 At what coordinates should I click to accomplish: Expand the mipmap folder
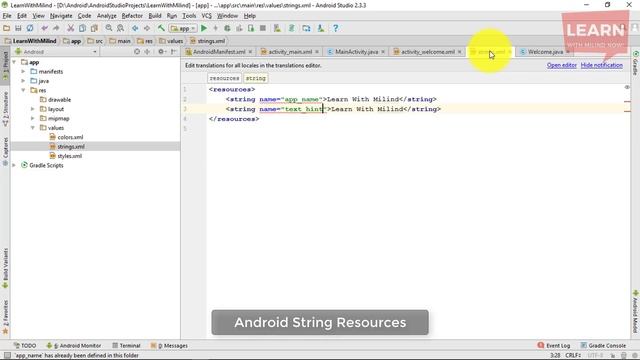pos(33,118)
